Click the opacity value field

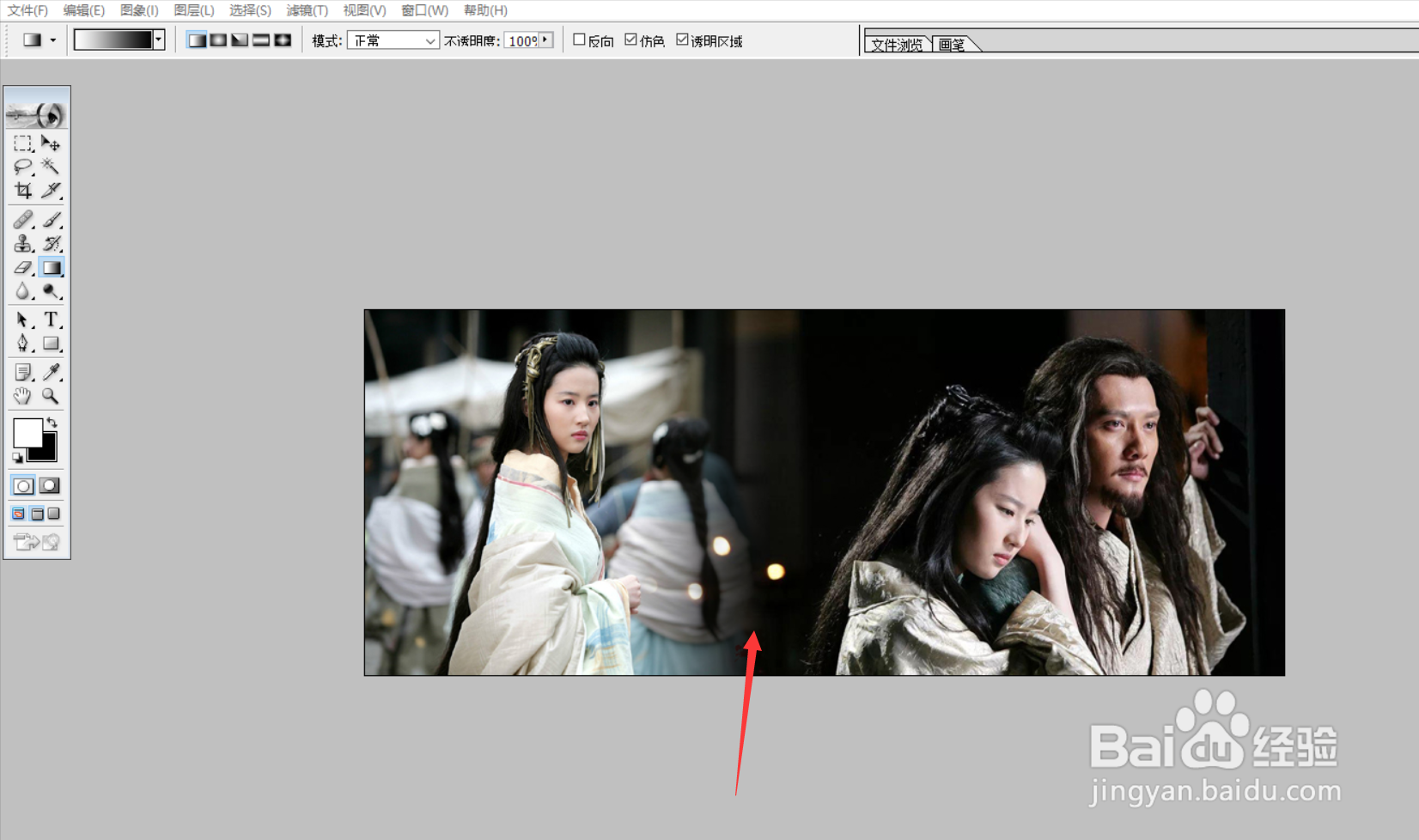click(521, 40)
